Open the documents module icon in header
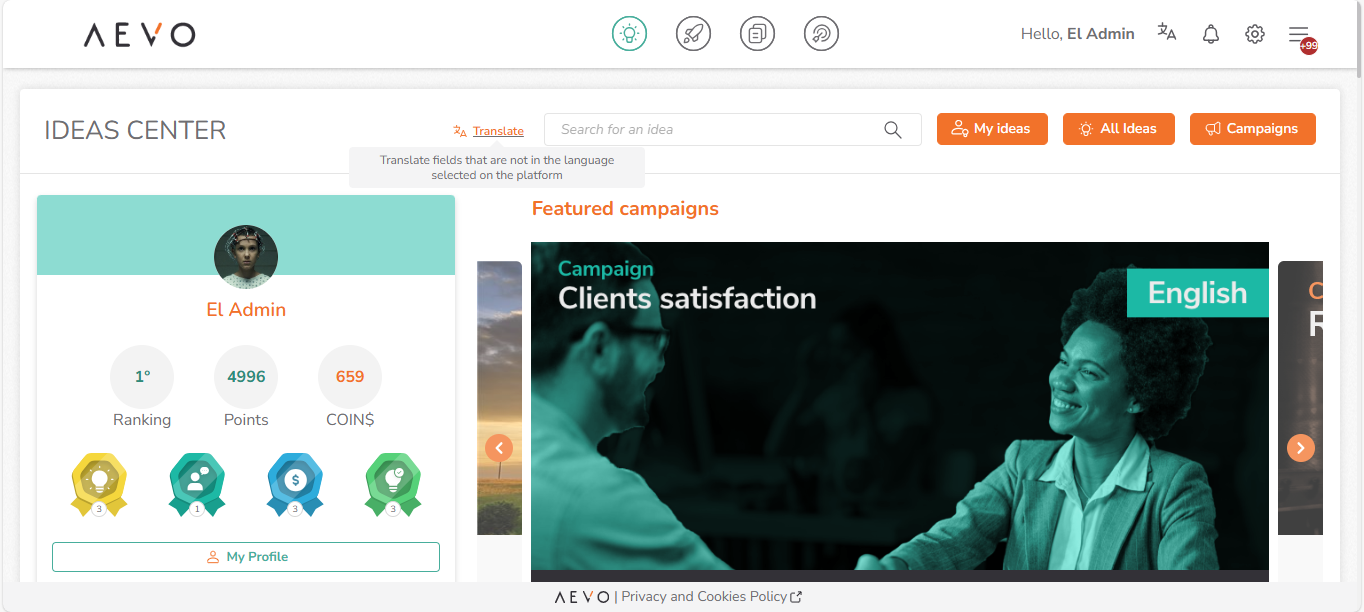This screenshot has width=1364, height=612. point(758,34)
